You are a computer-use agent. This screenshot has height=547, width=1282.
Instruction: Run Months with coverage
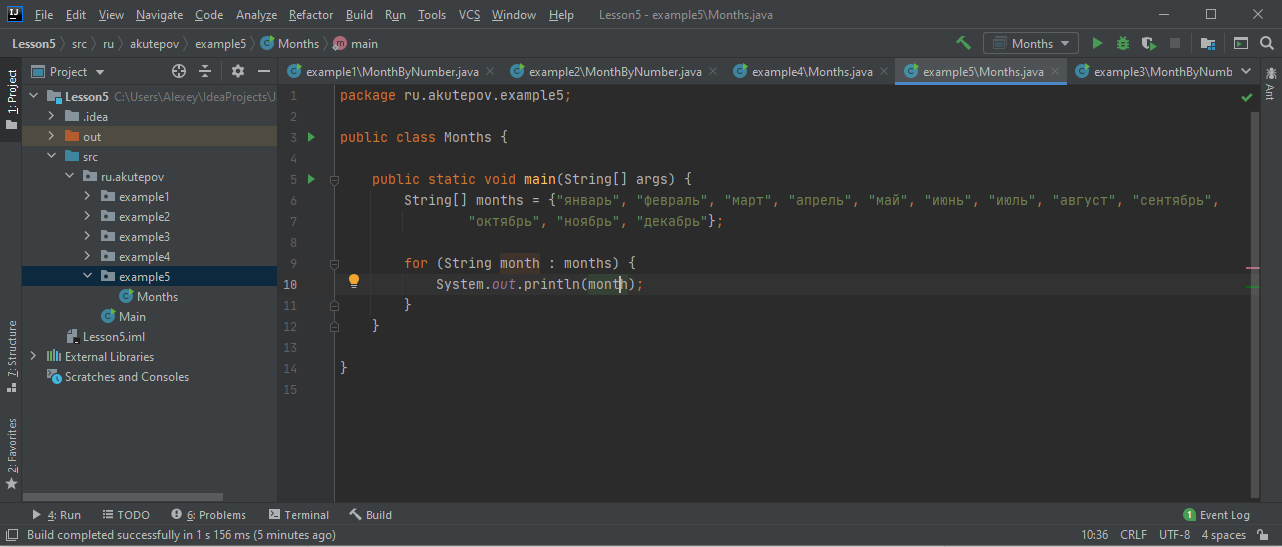pos(1149,43)
